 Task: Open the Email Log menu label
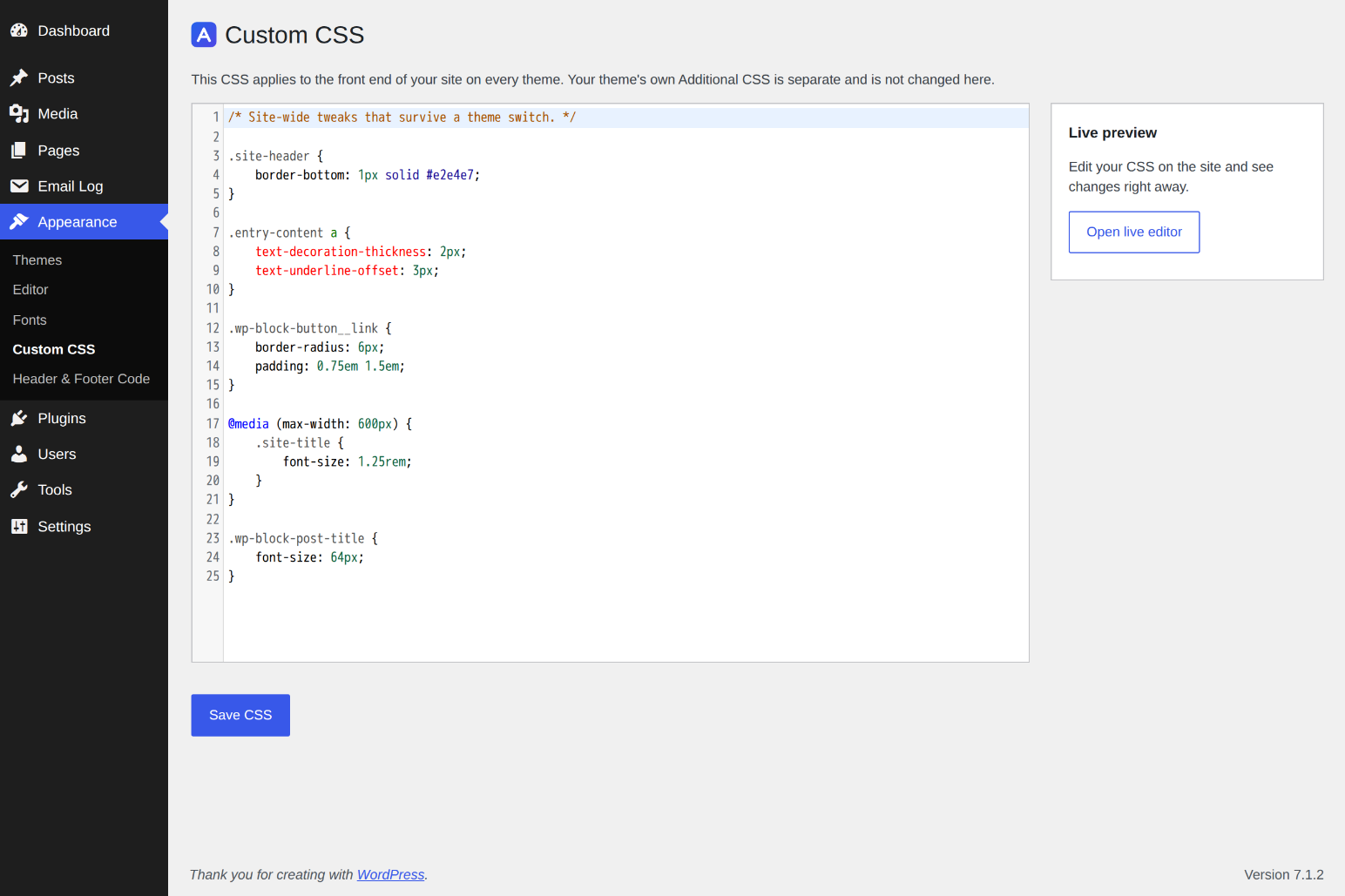click(71, 186)
